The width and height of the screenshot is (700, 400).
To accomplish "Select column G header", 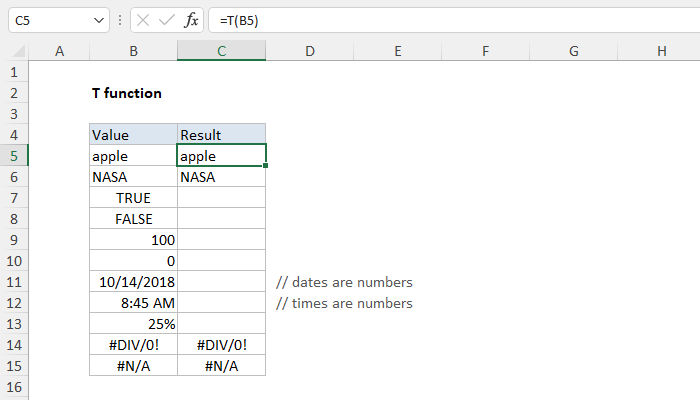I will 574,51.
